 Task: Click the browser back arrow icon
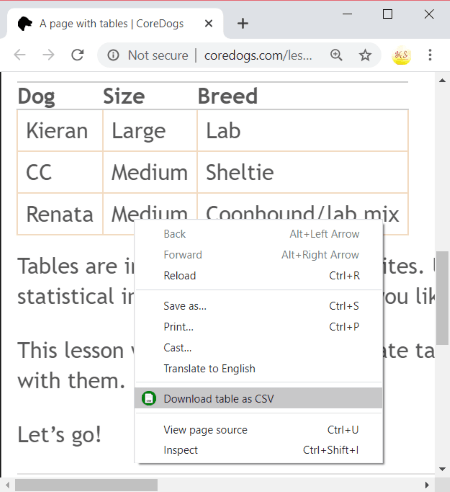pos(20,55)
